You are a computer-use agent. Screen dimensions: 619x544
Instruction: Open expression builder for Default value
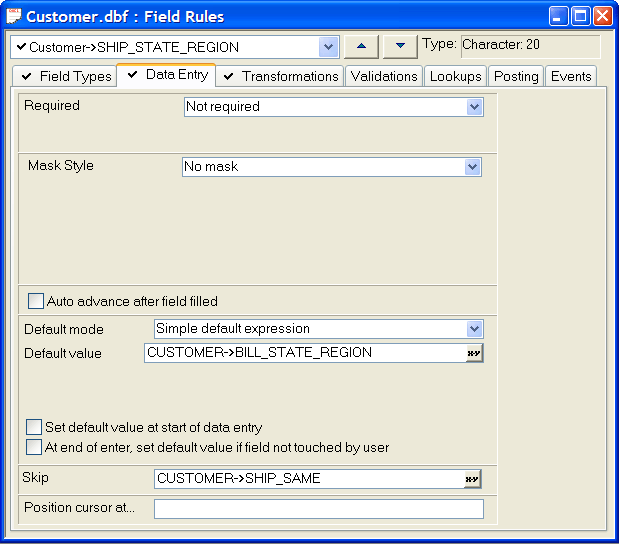474,353
